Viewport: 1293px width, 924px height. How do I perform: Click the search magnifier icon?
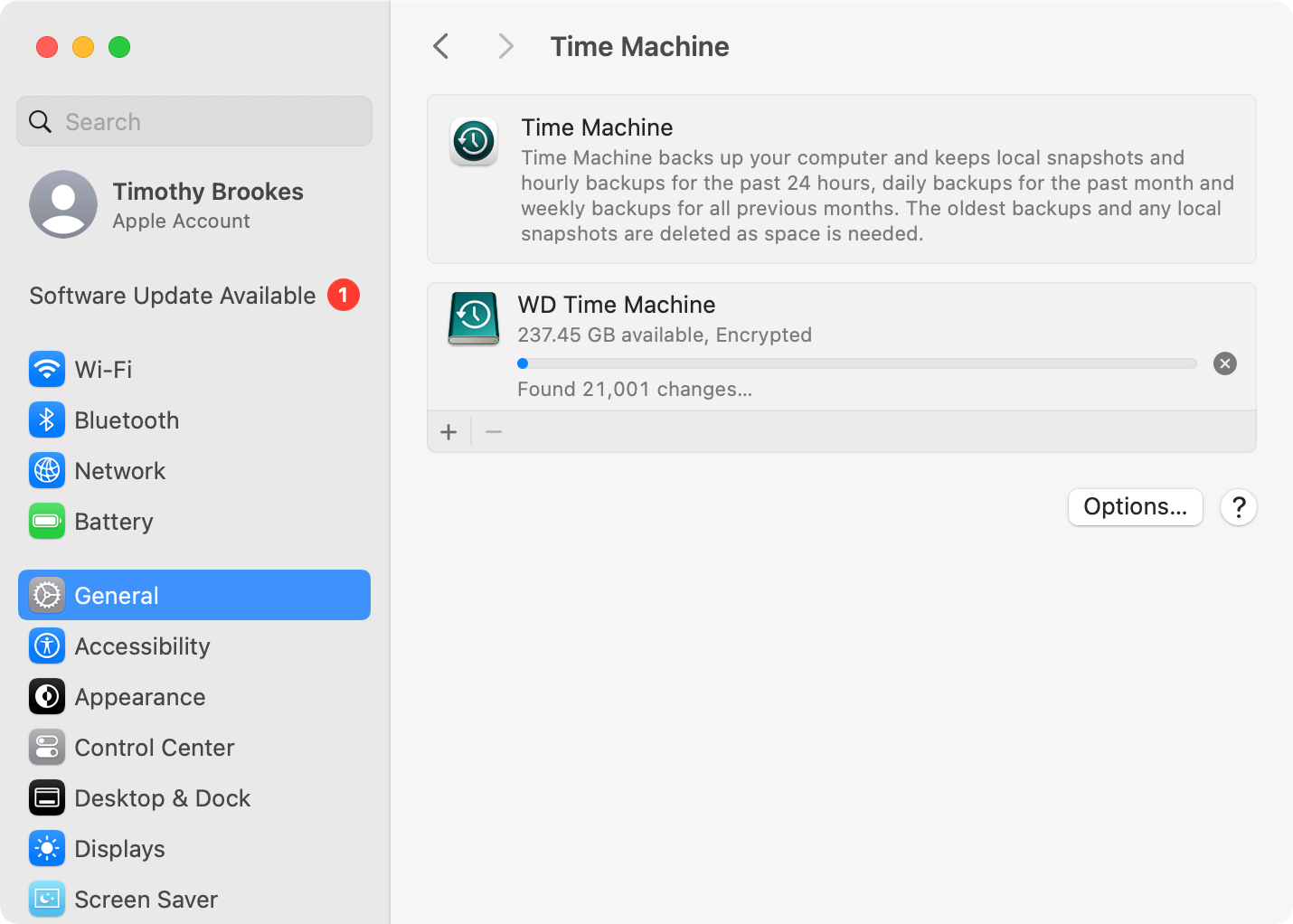(41, 121)
